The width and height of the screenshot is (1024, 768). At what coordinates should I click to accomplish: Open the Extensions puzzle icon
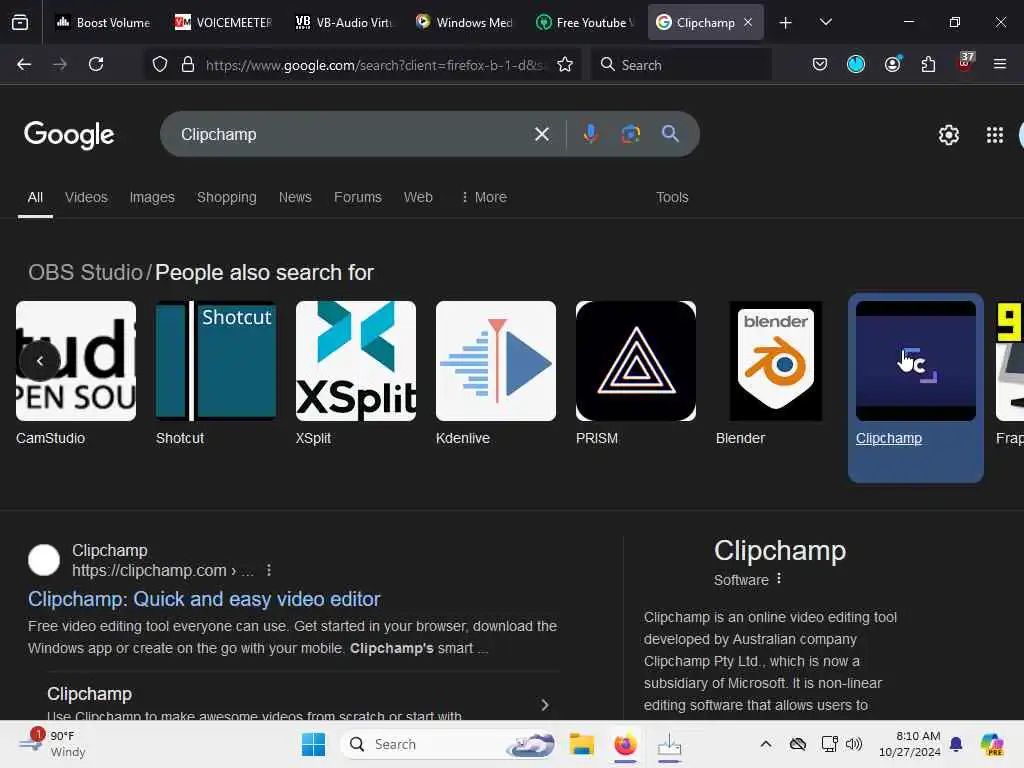[928, 64]
